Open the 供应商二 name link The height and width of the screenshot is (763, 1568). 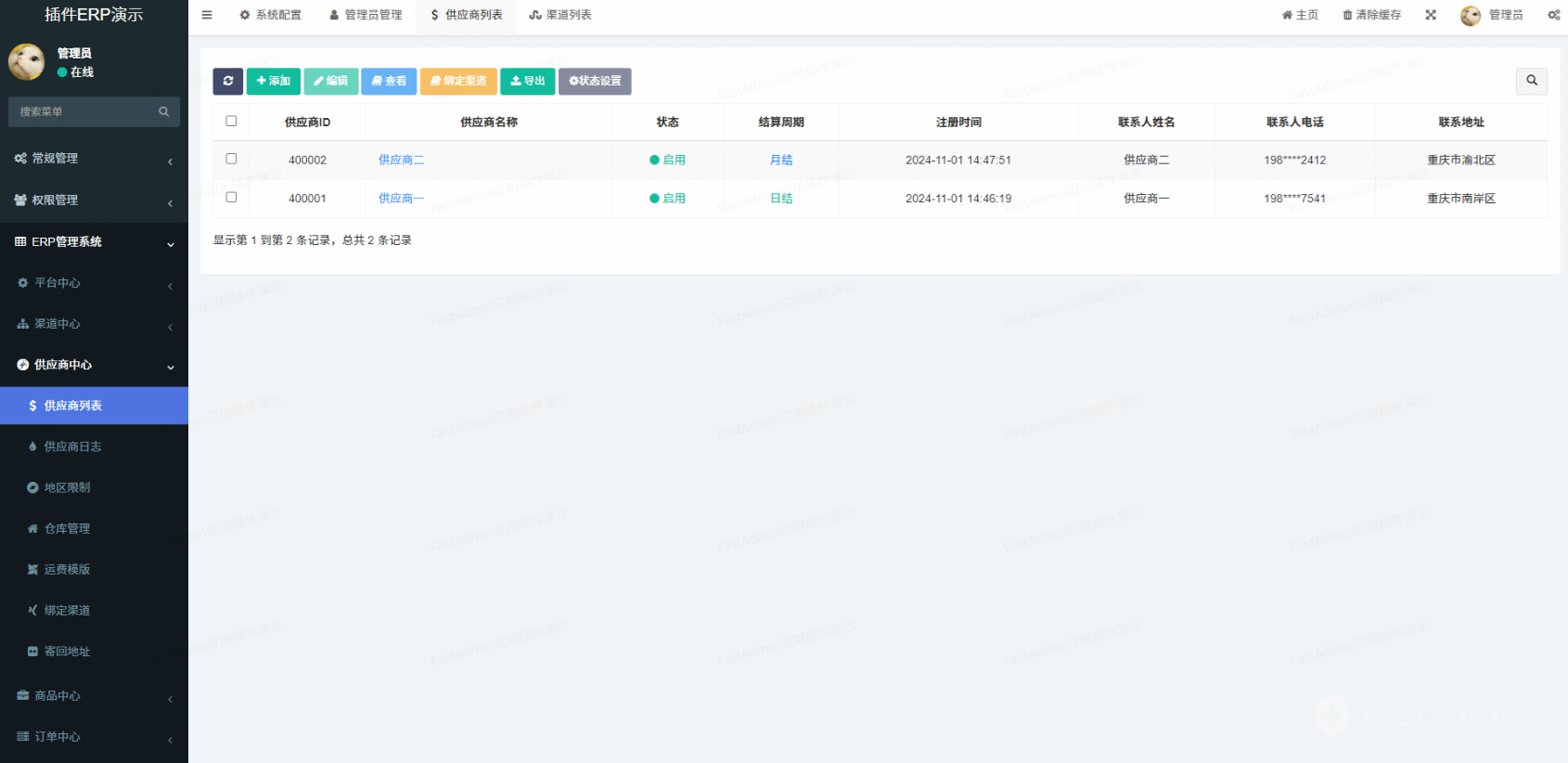point(401,160)
